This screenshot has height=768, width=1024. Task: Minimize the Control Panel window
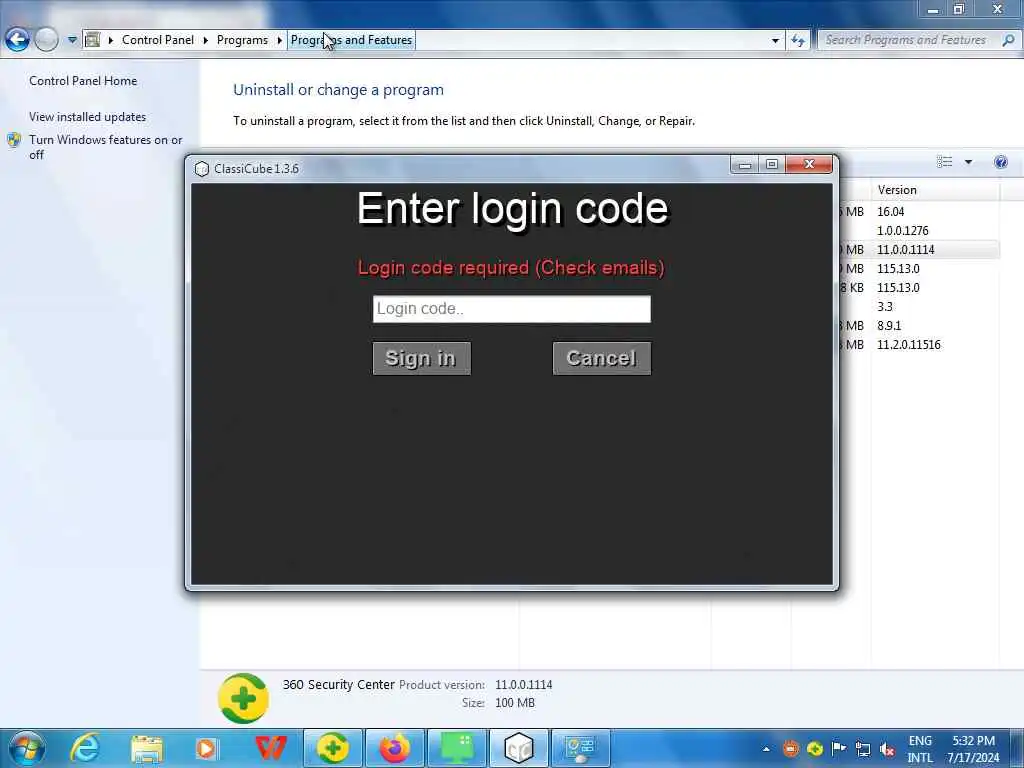click(933, 9)
